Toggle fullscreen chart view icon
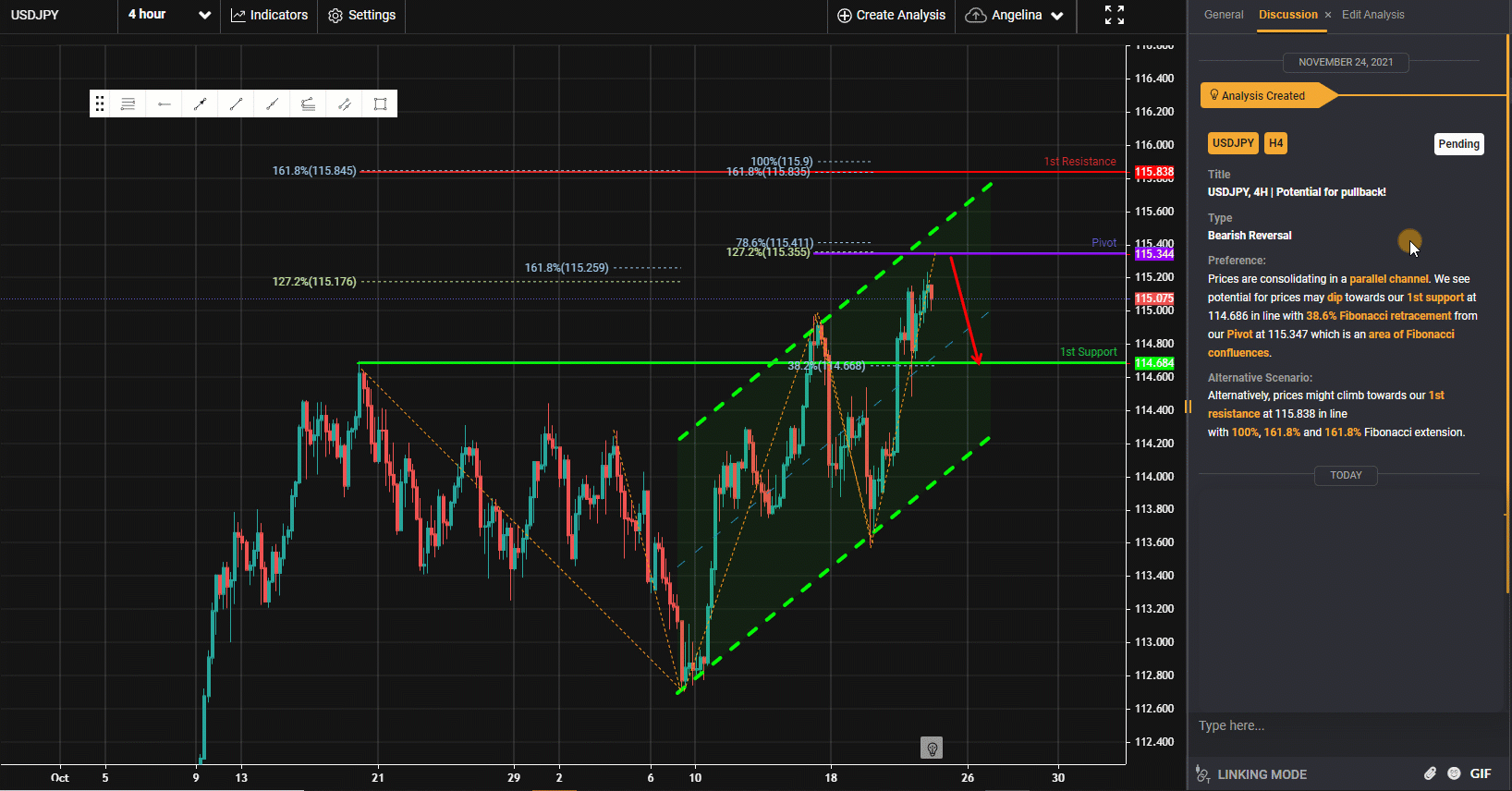1512x791 pixels. pos(1115,15)
